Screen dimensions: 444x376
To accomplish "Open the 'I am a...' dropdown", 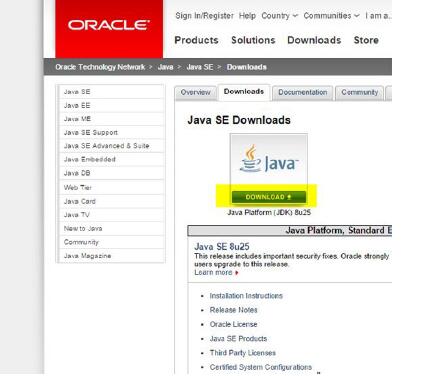I will click(378, 16).
